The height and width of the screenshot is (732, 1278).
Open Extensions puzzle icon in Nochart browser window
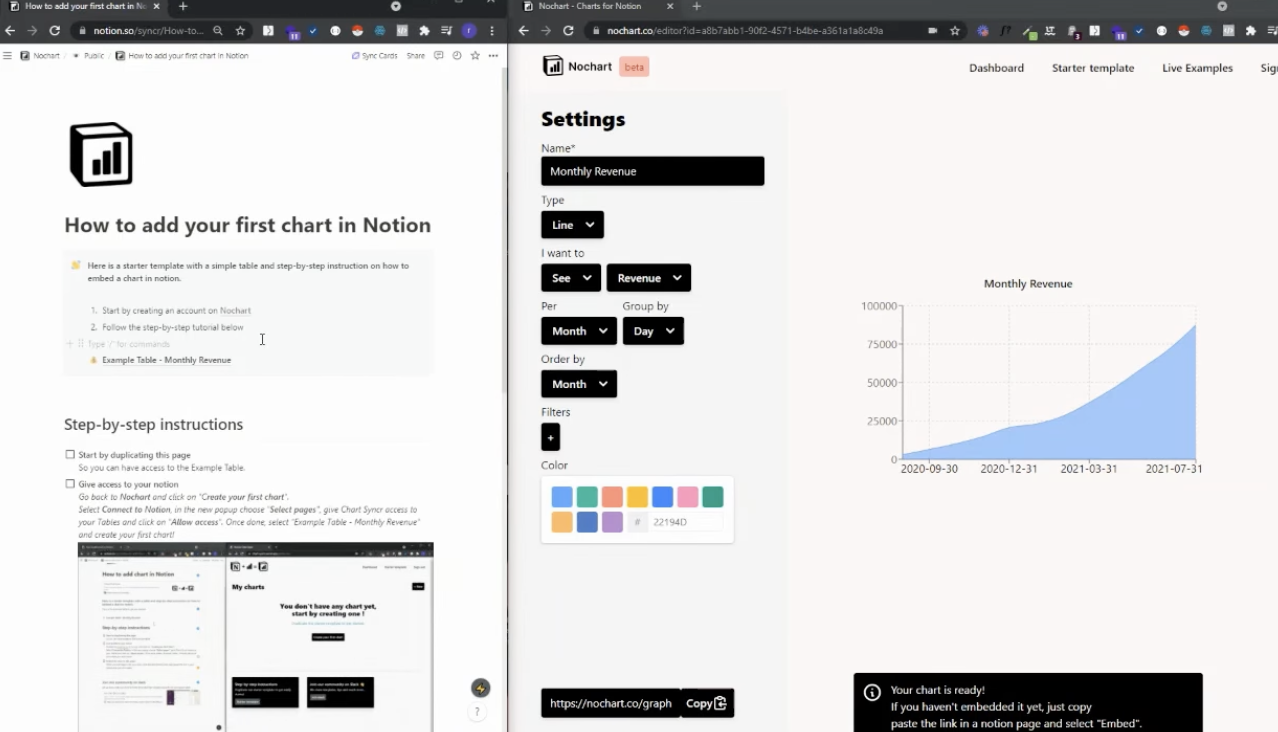tap(1253, 31)
